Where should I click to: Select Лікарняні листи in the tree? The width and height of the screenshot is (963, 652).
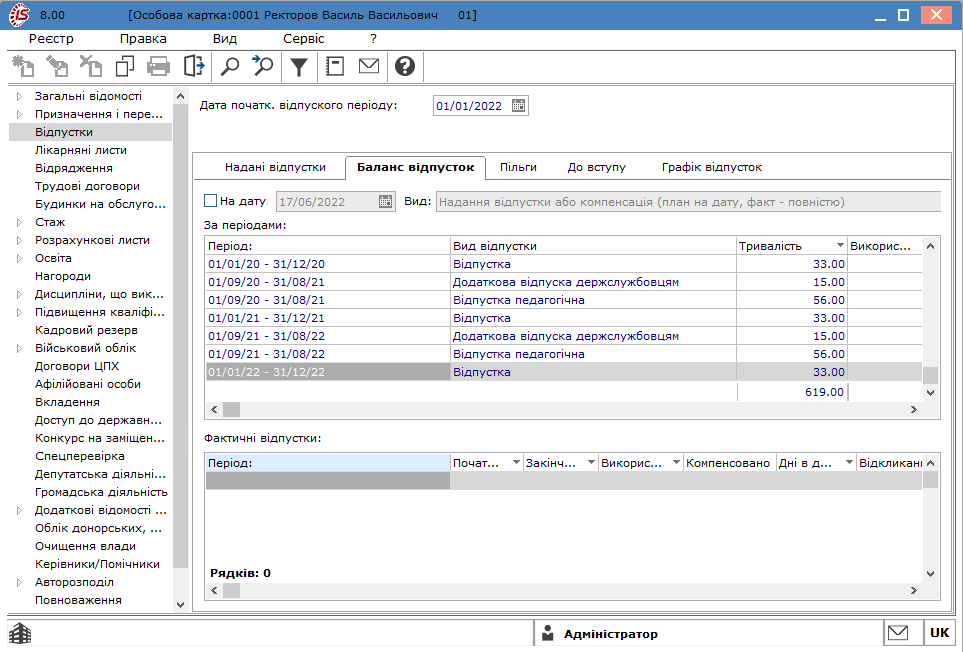tap(80, 150)
